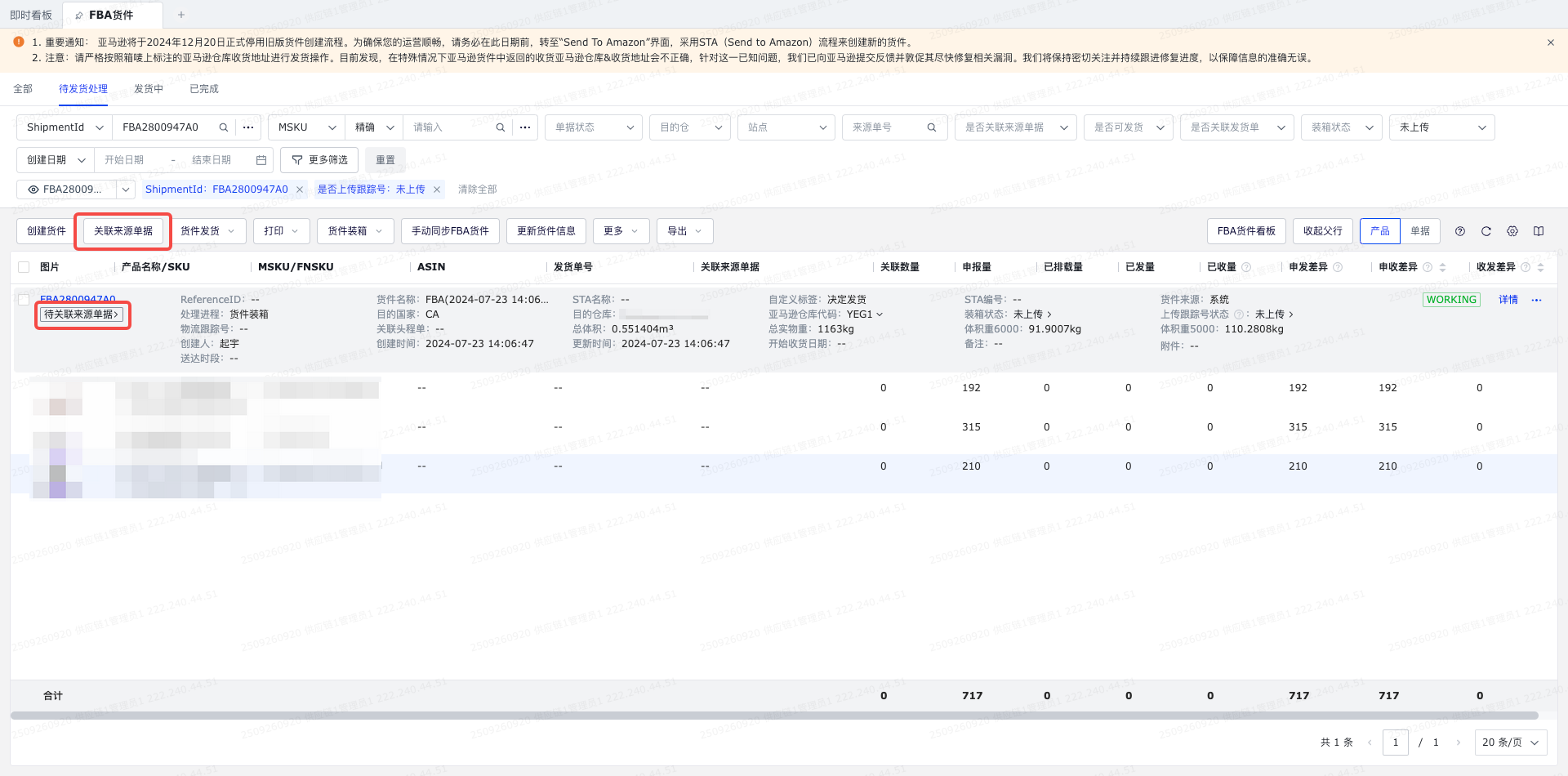
Task: Check the FBA2800947A0 shipment row checkbox
Action: pyautogui.click(x=24, y=300)
